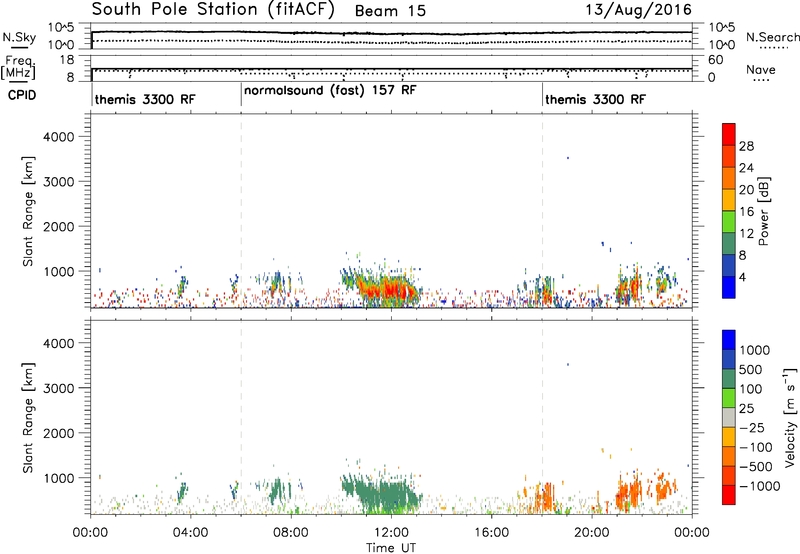800x554 pixels.
Task: Click the '08:00' time axis tick label
Action: tap(291, 533)
